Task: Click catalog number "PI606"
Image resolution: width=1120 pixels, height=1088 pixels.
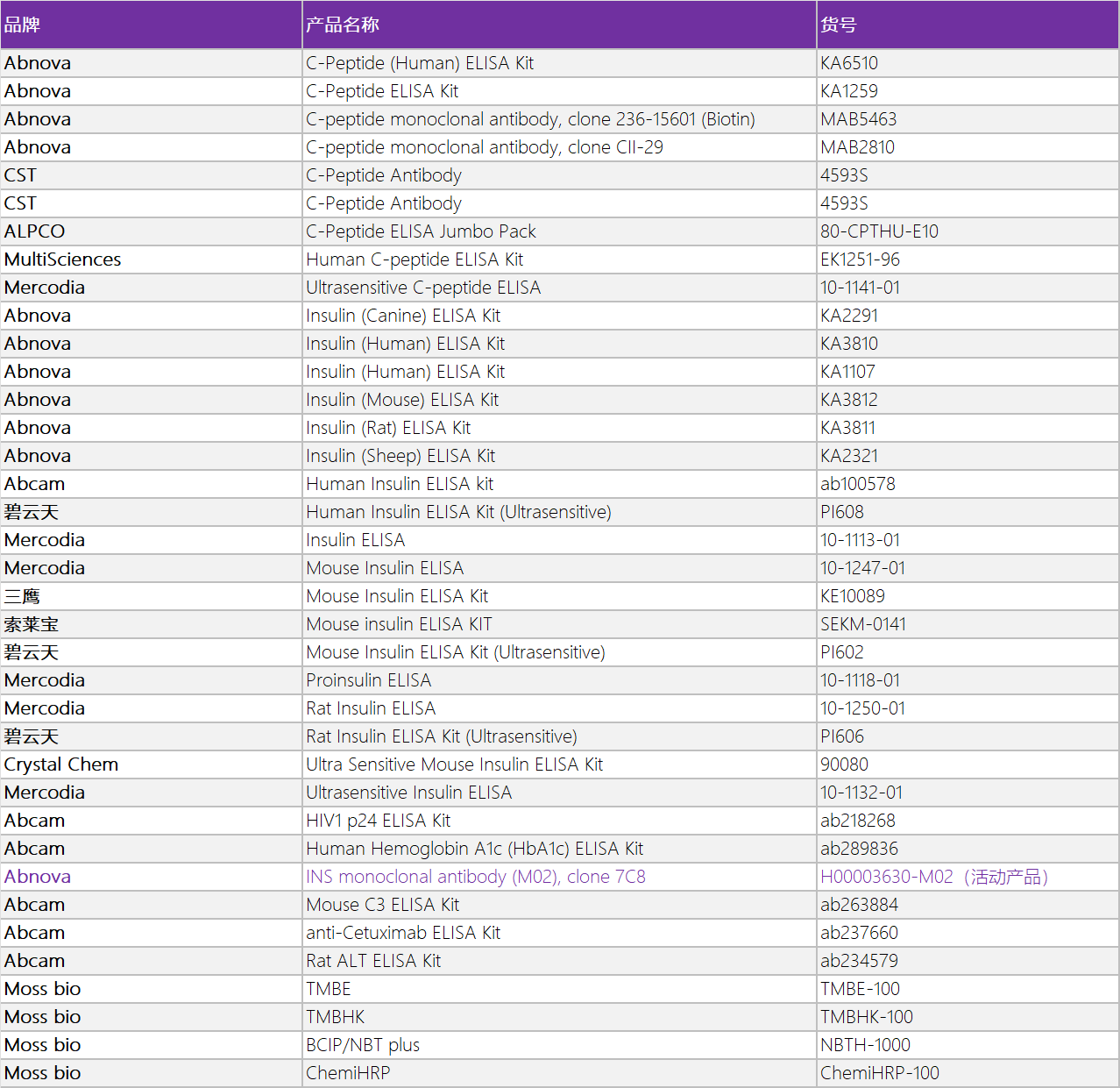Action: click(x=842, y=736)
